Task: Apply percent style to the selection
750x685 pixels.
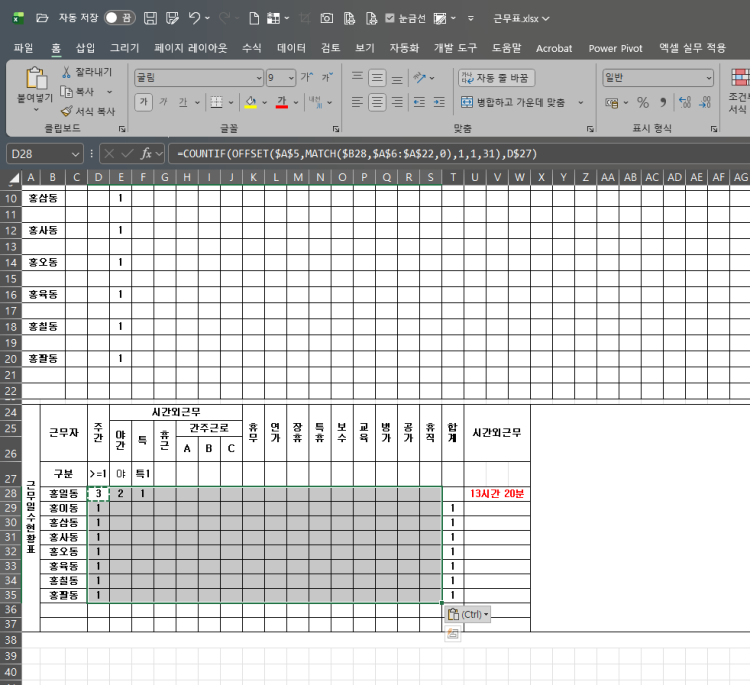Action: point(643,102)
